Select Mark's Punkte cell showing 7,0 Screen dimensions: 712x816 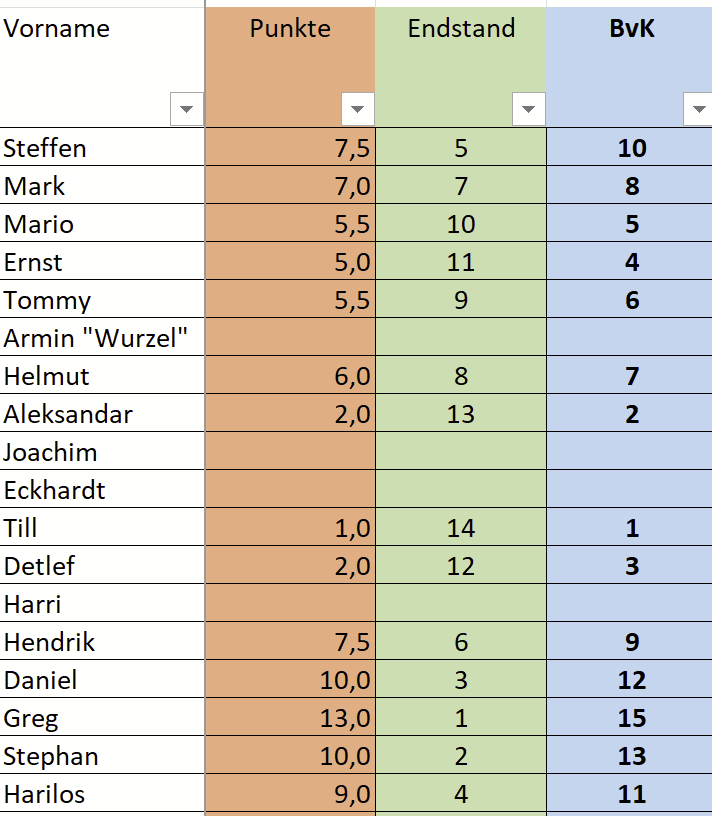tap(290, 187)
